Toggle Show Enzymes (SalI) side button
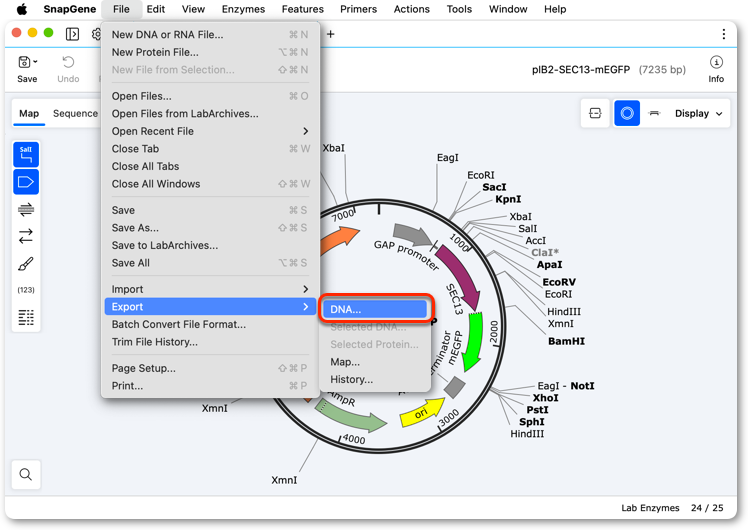Viewport: 748px width, 530px height. [x=26, y=155]
